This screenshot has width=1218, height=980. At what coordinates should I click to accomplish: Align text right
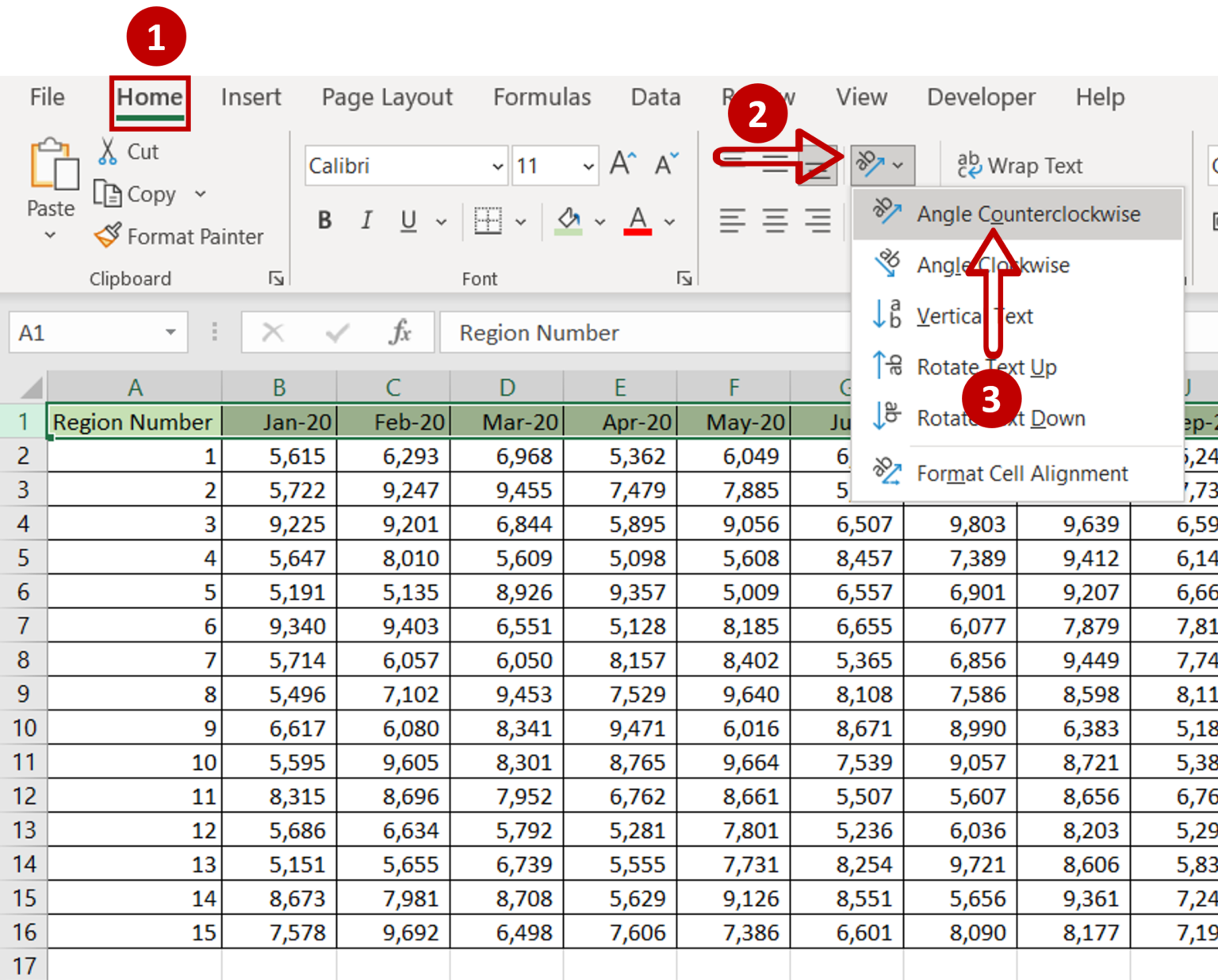click(x=818, y=220)
